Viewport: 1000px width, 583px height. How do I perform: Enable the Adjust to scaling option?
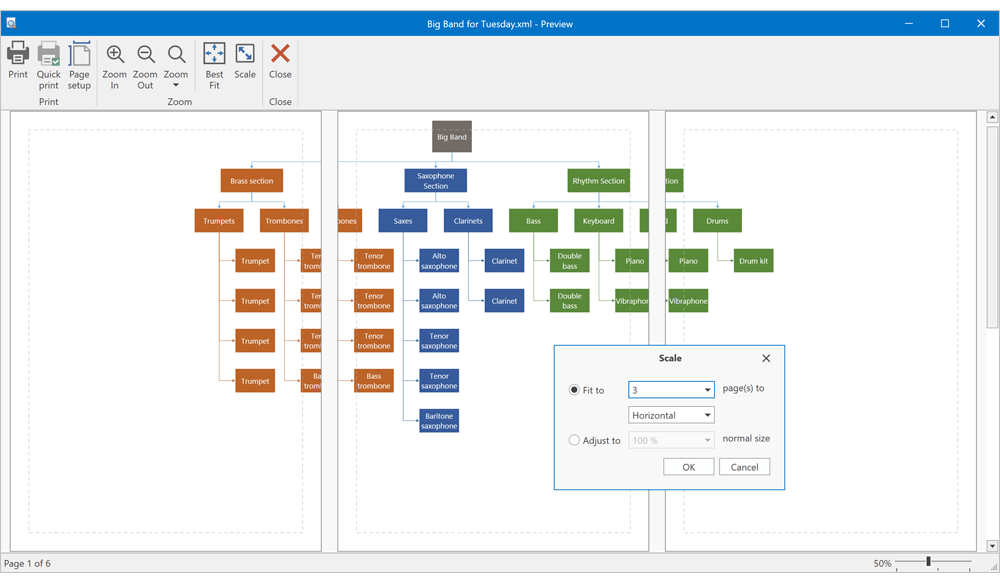pos(574,439)
